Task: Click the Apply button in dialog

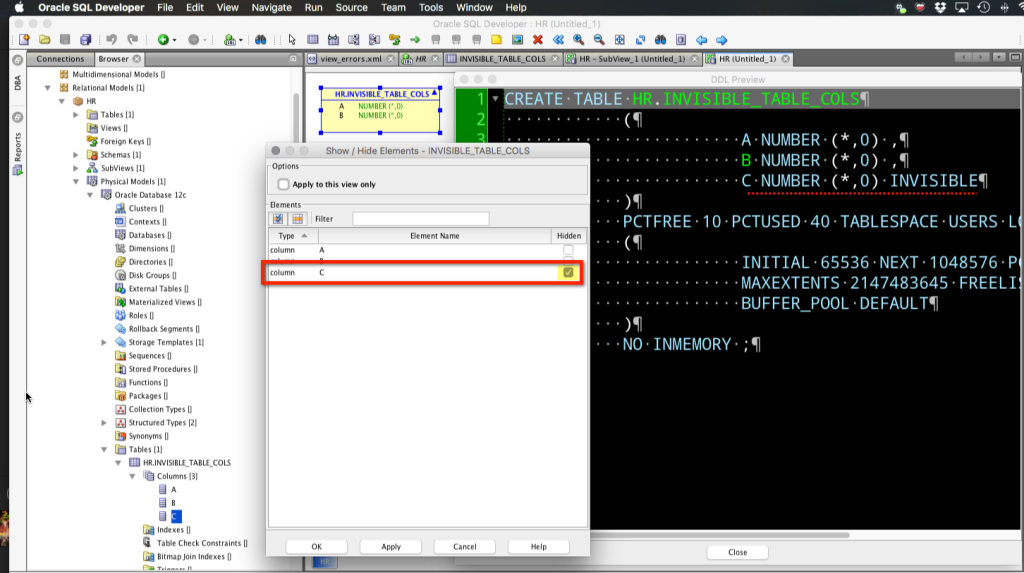Action: [x=391, y=547]
